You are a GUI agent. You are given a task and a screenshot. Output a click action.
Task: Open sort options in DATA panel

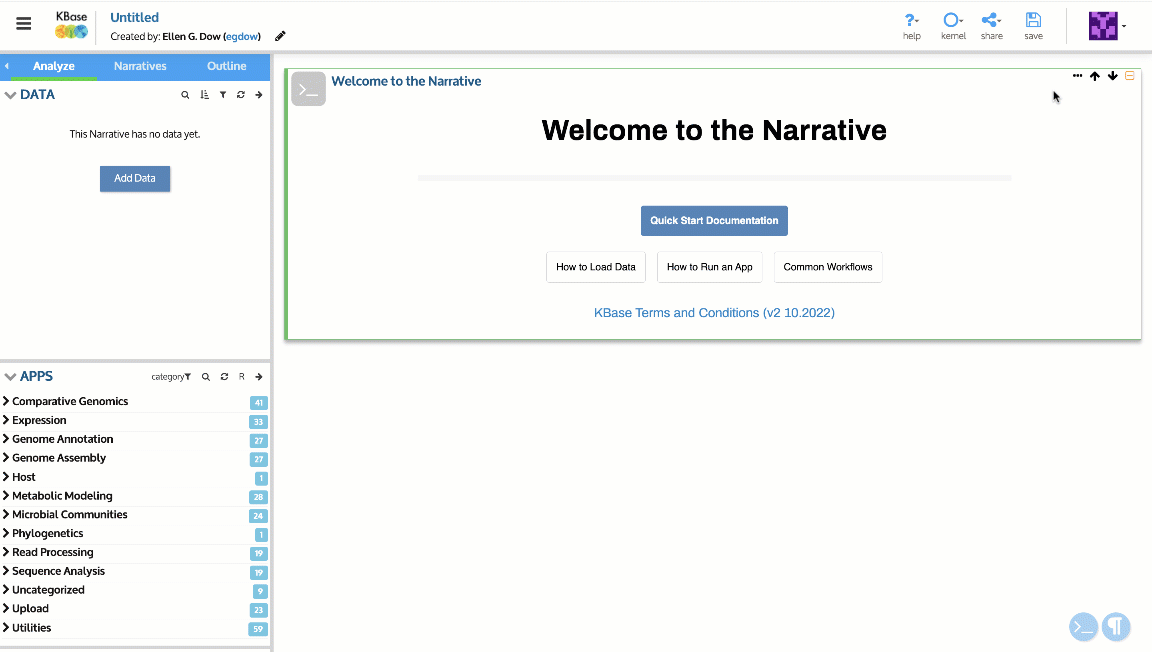tap(204, 95)
